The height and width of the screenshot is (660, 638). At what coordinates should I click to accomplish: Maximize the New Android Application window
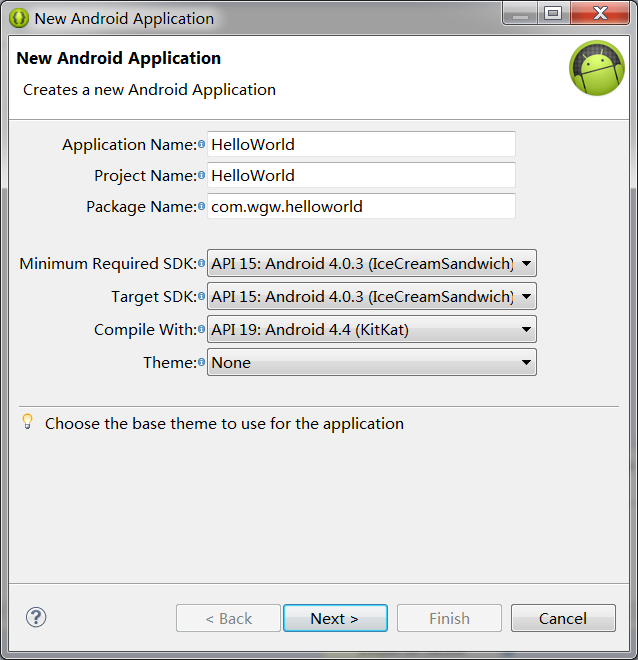pyautogui.click(x=553, y=13)
